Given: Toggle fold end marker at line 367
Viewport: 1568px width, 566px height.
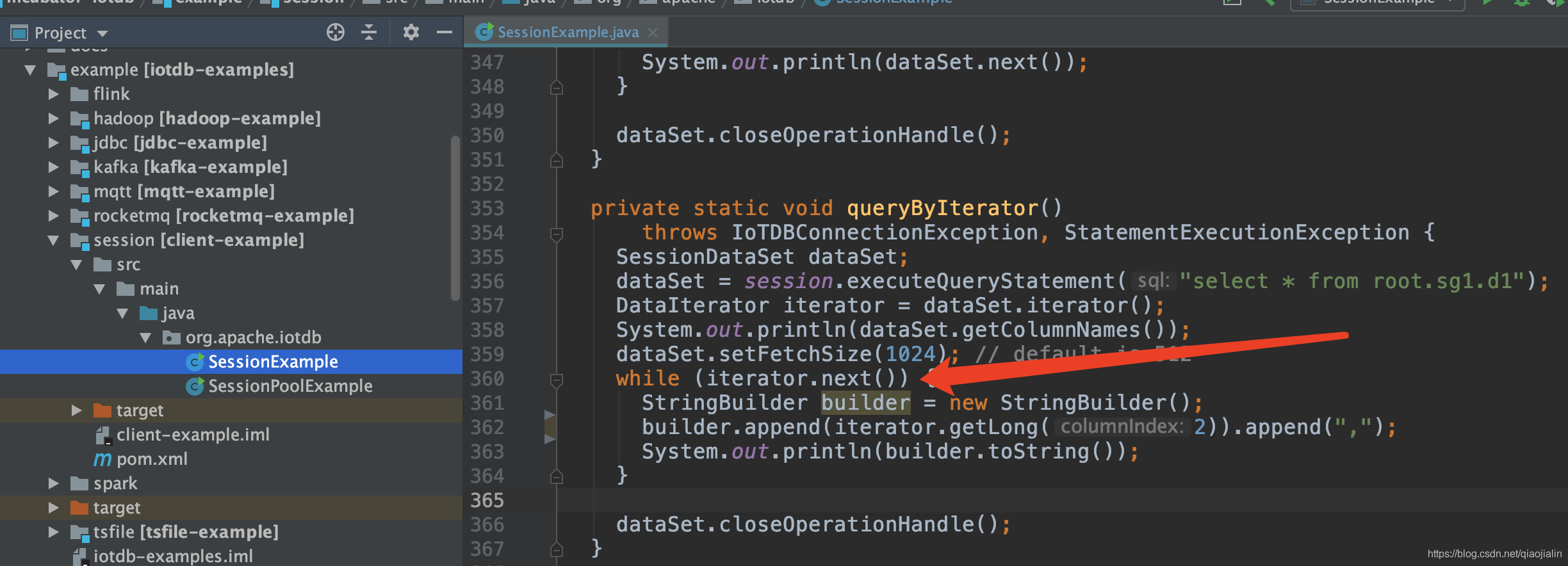Looking at the screenshot, I should click(557, 549).
